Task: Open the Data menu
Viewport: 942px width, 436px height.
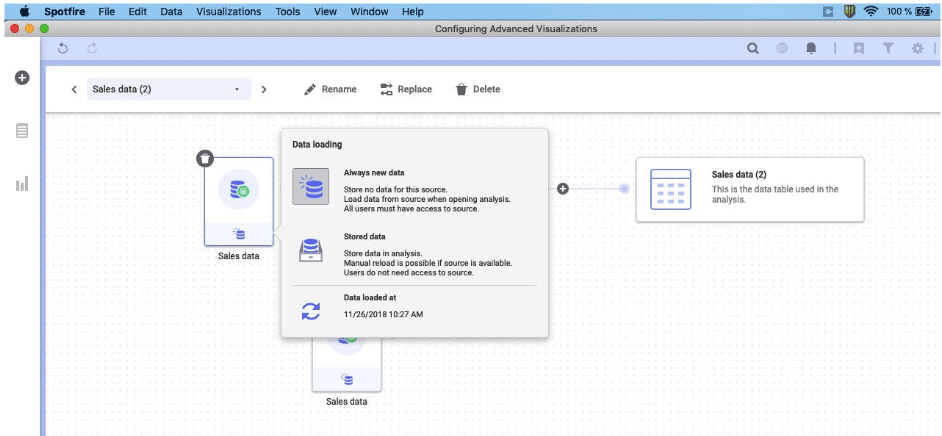Action: click(x=171, y=11)
